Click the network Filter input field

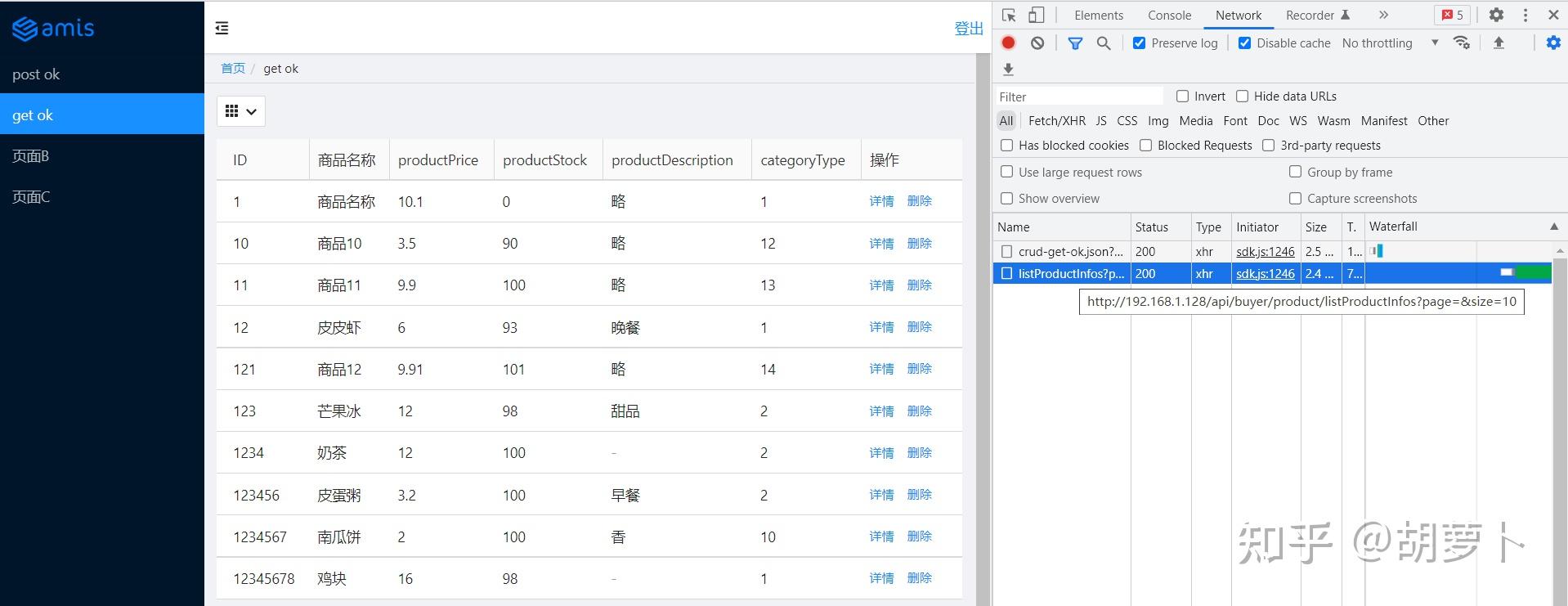pos(1079,97)
